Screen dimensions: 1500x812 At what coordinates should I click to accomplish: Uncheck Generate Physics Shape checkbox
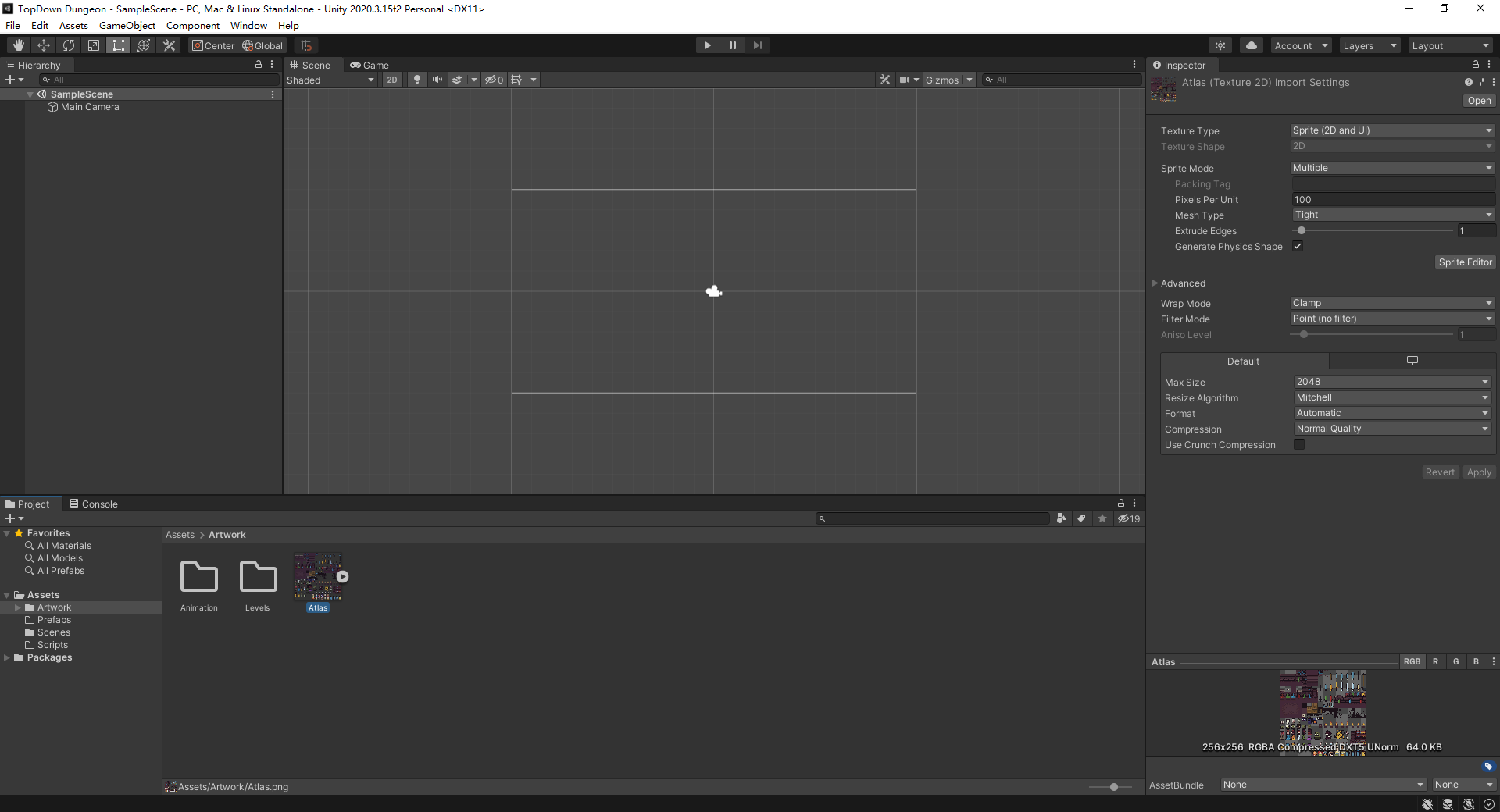click(1298, 246)
